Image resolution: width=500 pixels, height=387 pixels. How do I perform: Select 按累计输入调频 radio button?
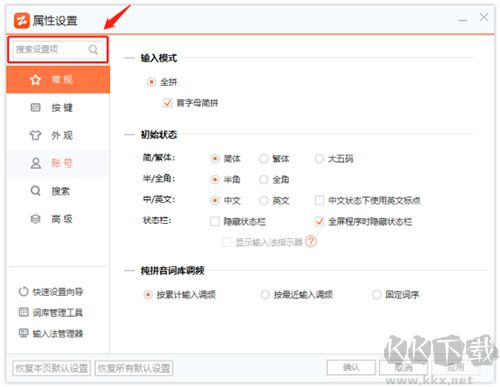[x=148, y=295]
